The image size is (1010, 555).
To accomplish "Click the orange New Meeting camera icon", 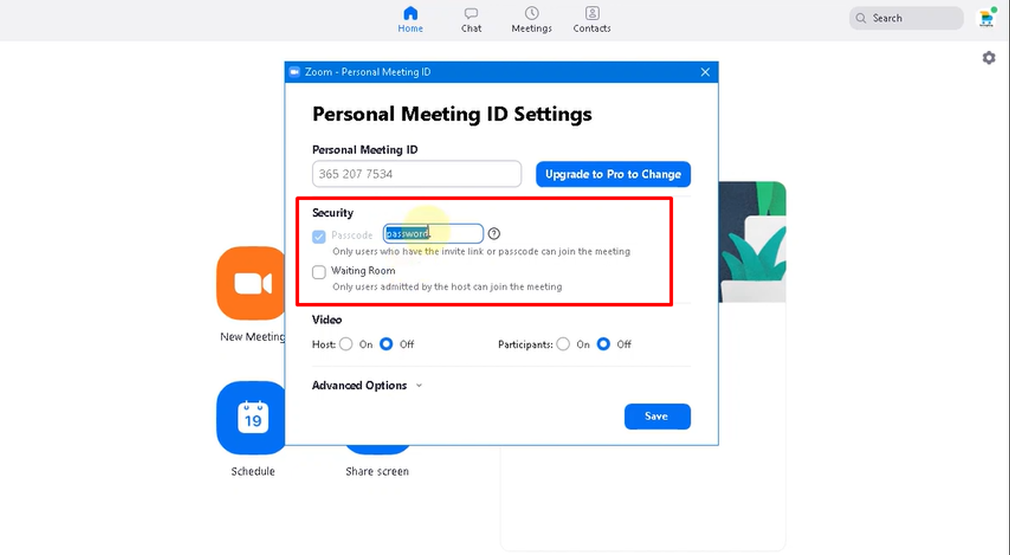I will 252,283.
